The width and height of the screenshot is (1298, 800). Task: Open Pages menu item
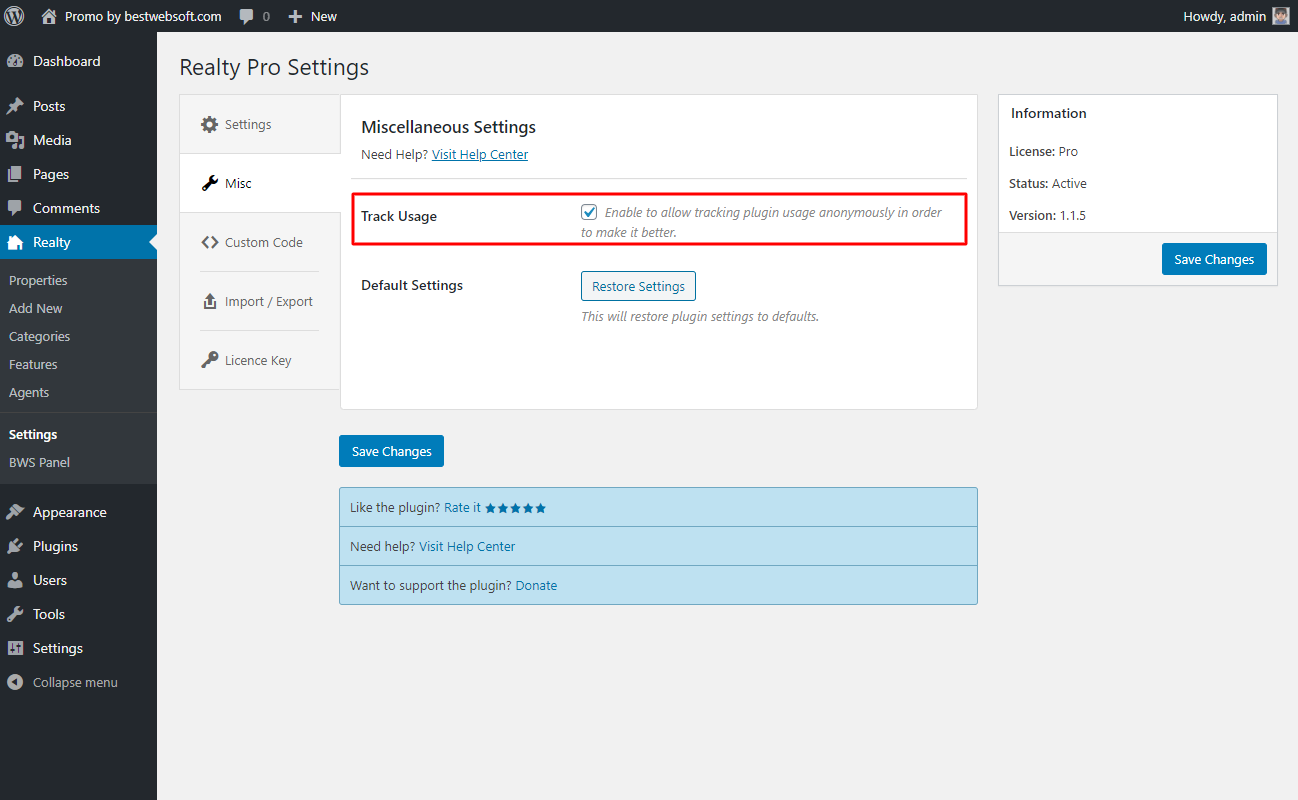coord(78,174)
